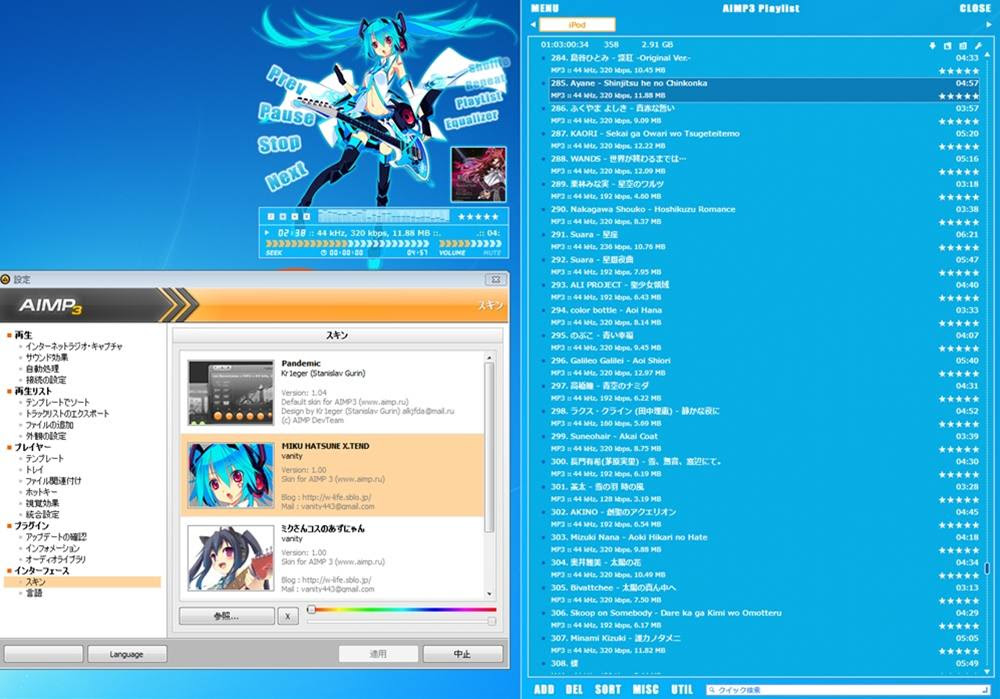This screenshot has height=699, width=1000.
Task: Toggle the Playlist window from the player
Action: [x=479, y=100]
